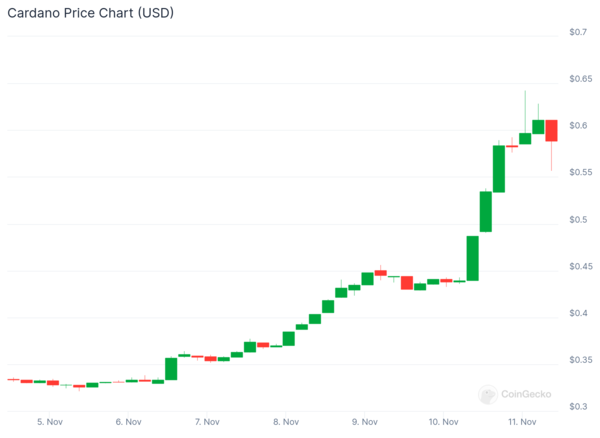Select the $0.5 price axis label
Viewport: 600px width, 438px height.
click(577, 220)
